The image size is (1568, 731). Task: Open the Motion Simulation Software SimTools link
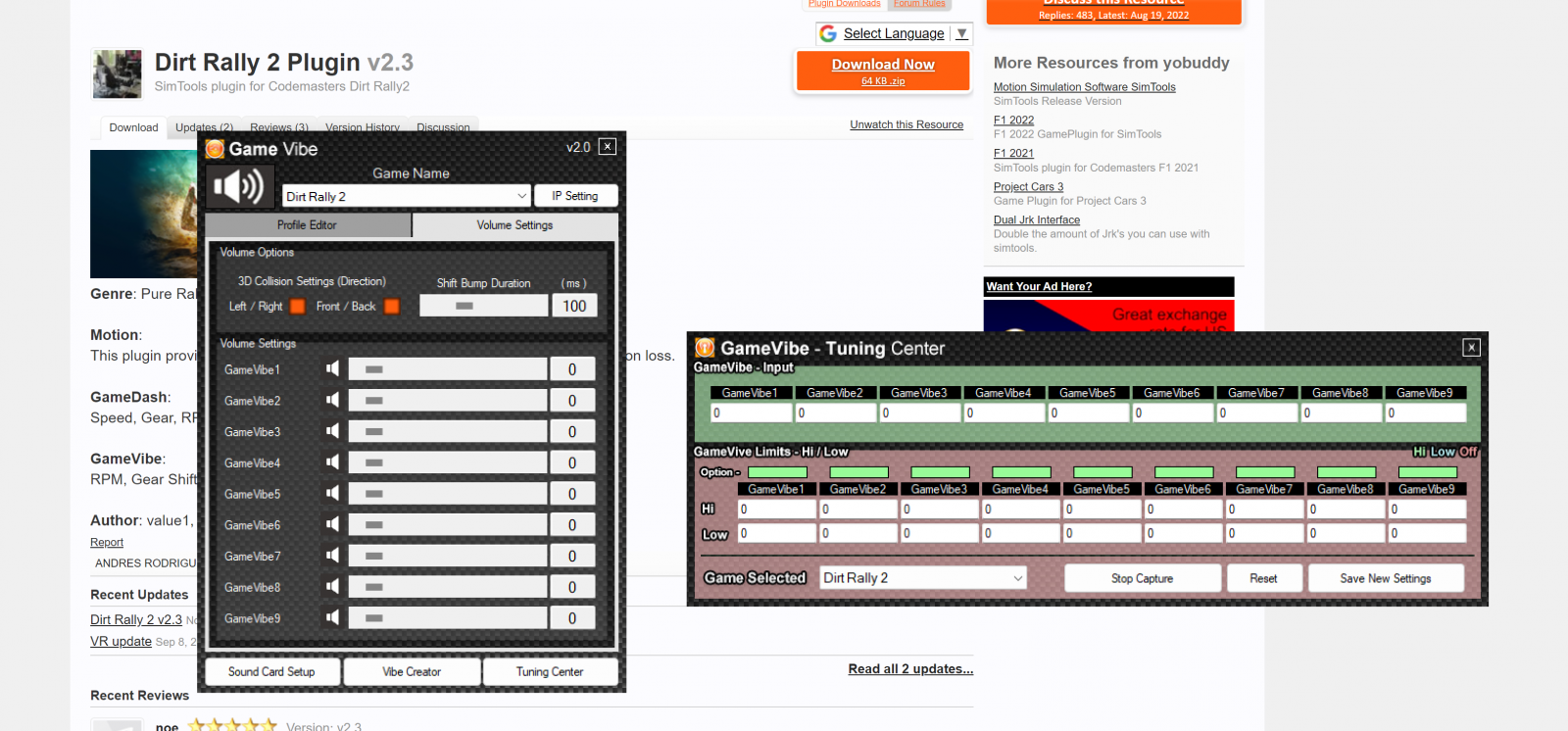[x=1085, y=87]
